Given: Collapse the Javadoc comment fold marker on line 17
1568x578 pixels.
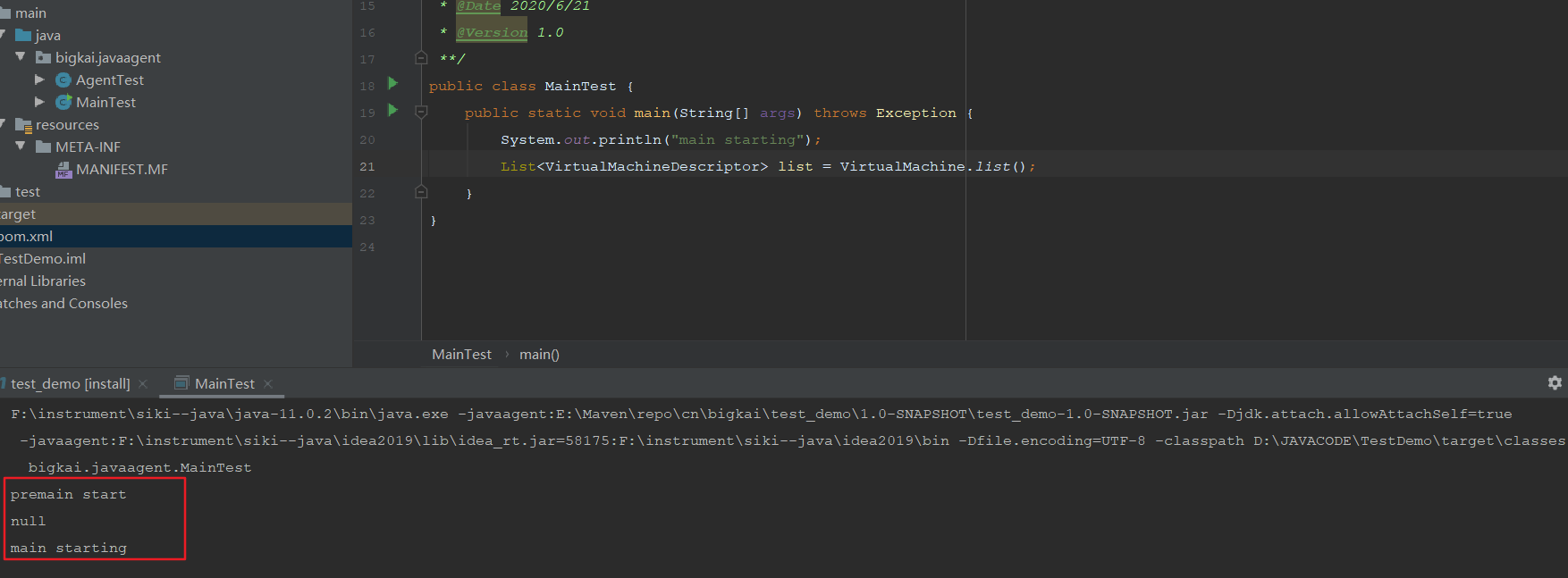Looking at the screenshot, I should coord(421,58).
